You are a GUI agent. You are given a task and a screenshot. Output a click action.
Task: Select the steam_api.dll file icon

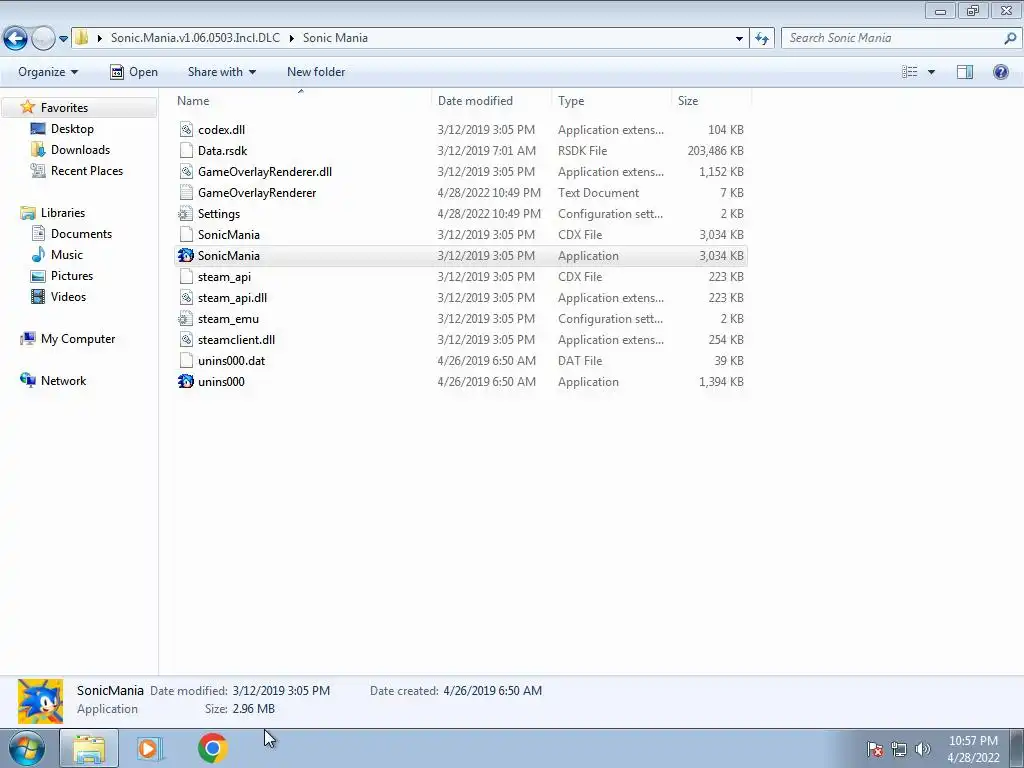coord(186,298)
